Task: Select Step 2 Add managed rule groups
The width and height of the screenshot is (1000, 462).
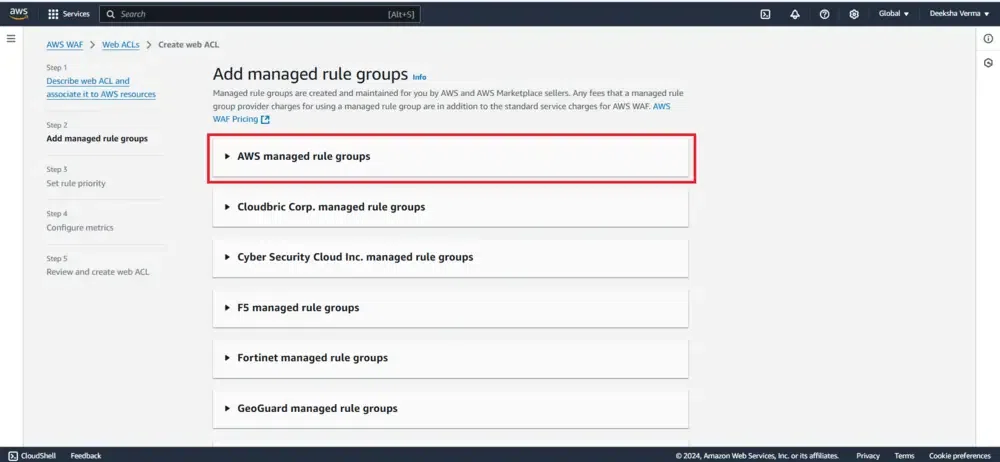Action: click(97, 138)
